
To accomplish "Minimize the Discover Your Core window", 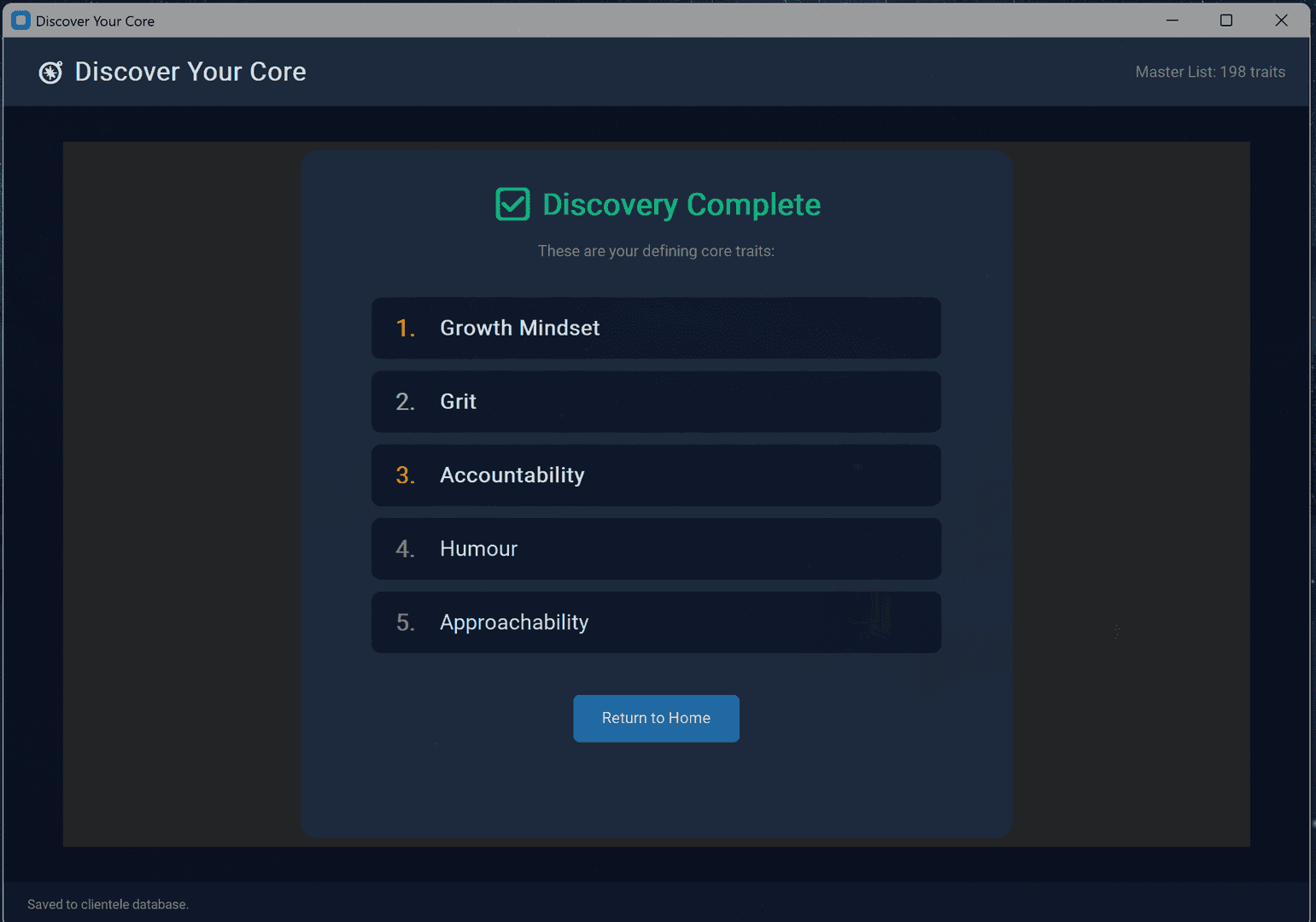I will click(1173, 20).
